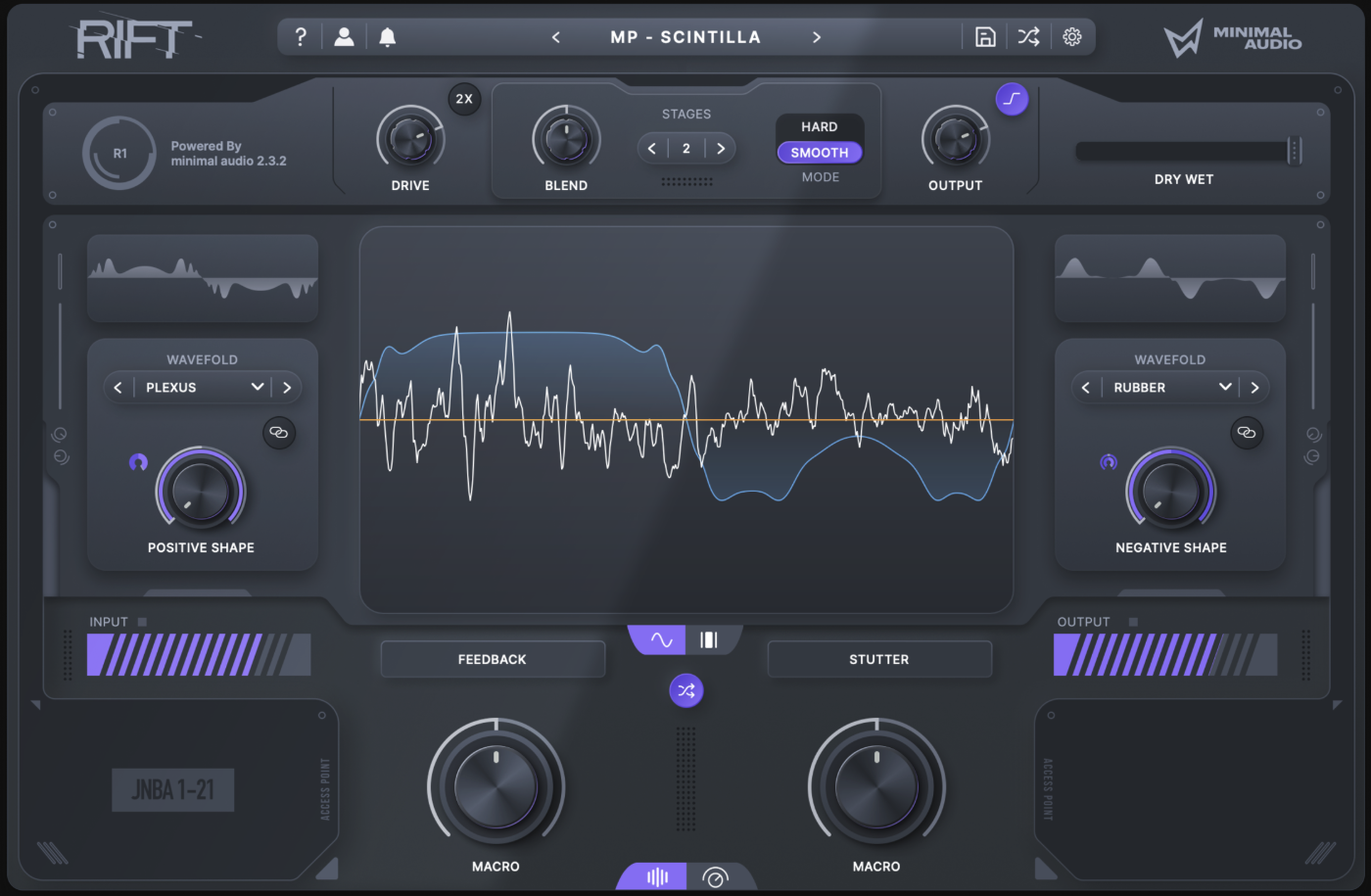The image size is (1371, 896).
Task: Increase the Stages value with right arrow
Action: click(x=721, y=149)
